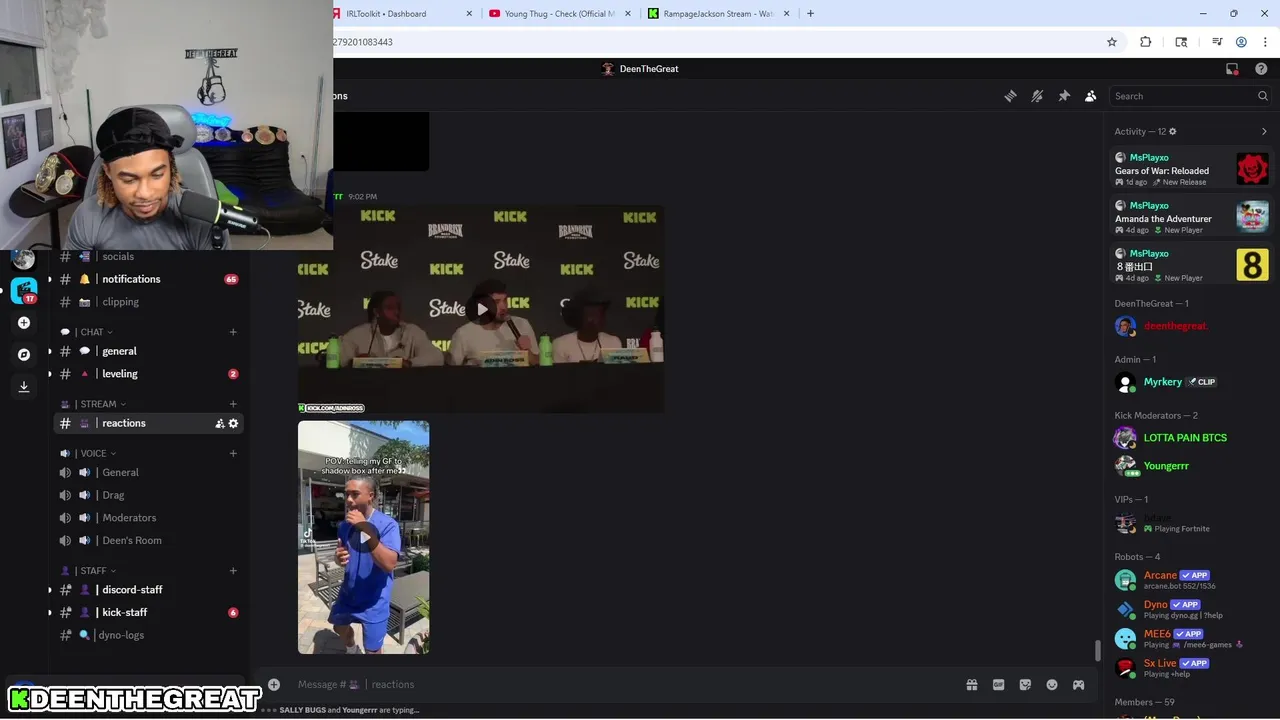Open a new browser tab
Viewport: 1280px width, 720px height.
click(810, 14)
